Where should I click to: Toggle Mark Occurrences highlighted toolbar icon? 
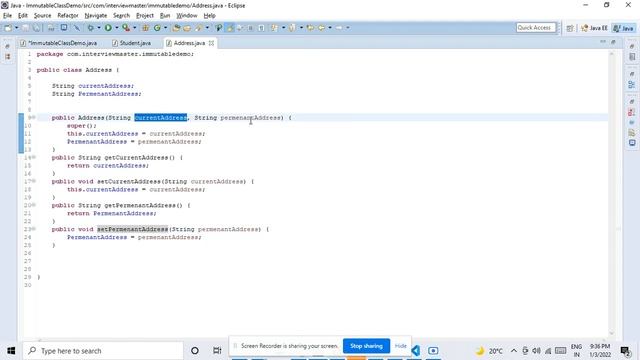coord(230,28)
